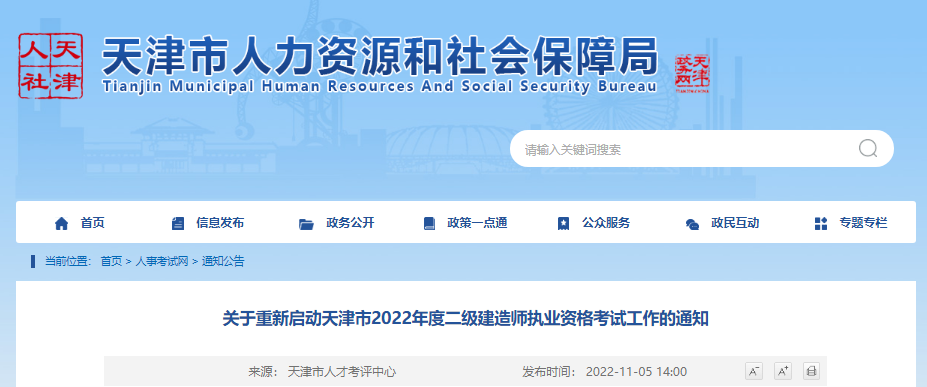927x387 pixels.
Task: Click the folder icon beside 政务公开
Action: [306, 224]
